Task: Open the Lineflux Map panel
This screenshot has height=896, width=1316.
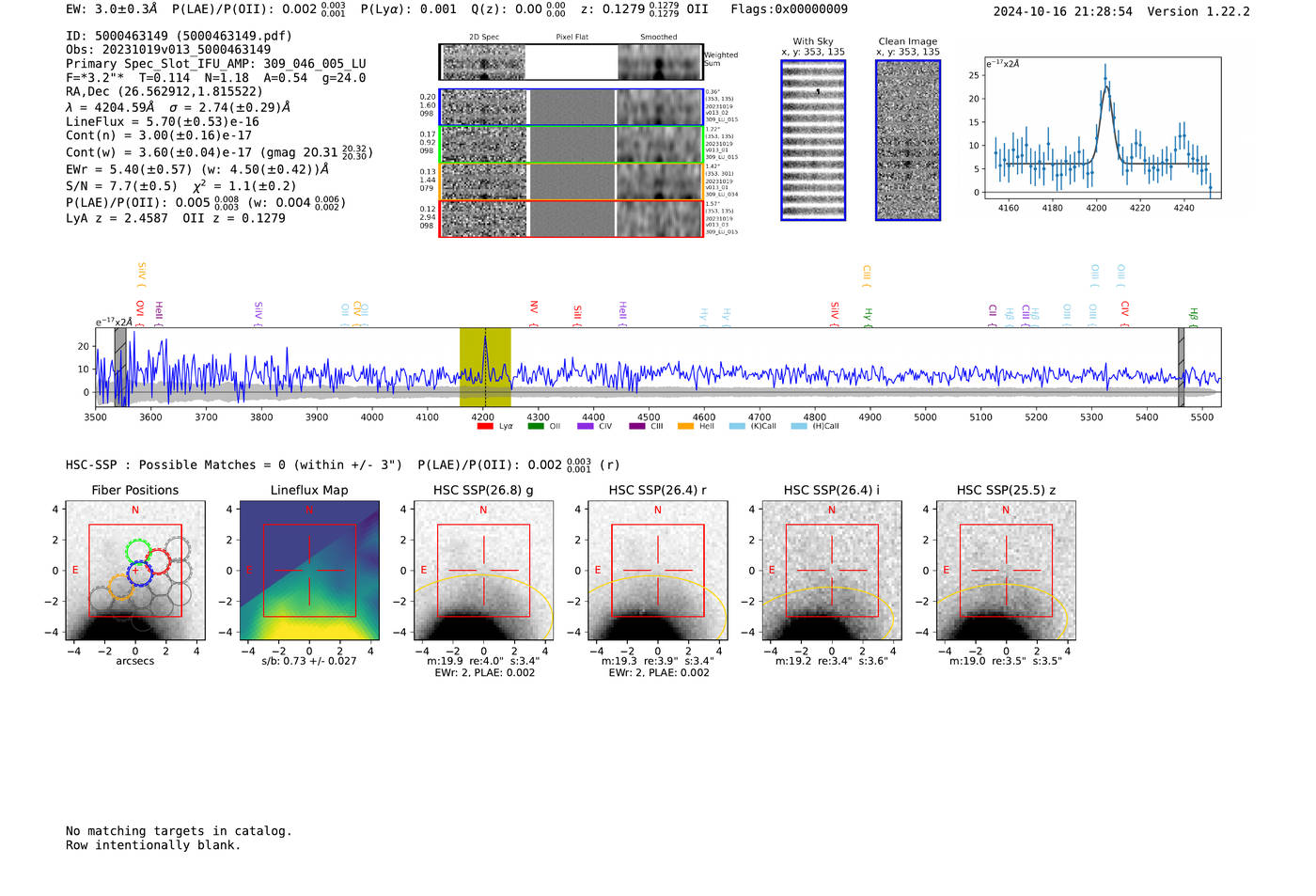Action: [x=309, y=570]
